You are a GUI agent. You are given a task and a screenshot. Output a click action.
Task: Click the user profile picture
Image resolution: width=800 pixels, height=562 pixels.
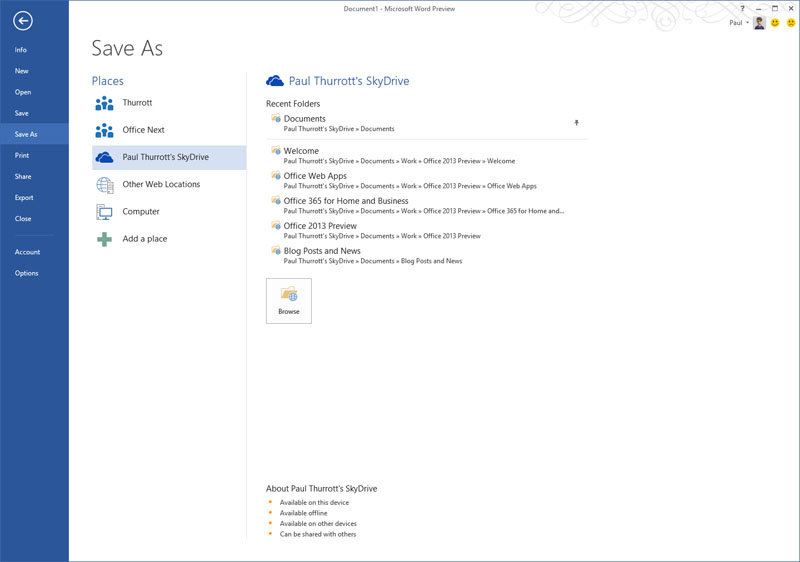[x=759, y=23]
